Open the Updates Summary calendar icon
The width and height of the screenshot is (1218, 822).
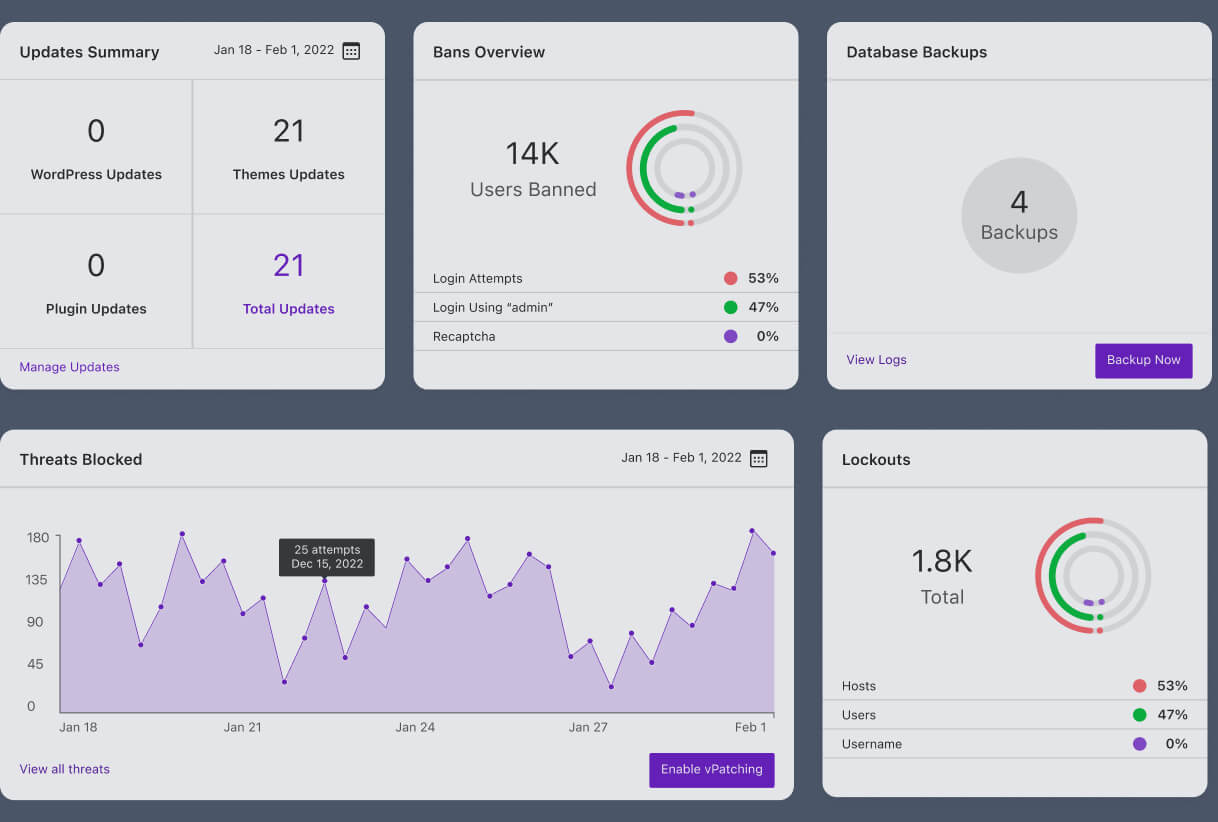351,51
